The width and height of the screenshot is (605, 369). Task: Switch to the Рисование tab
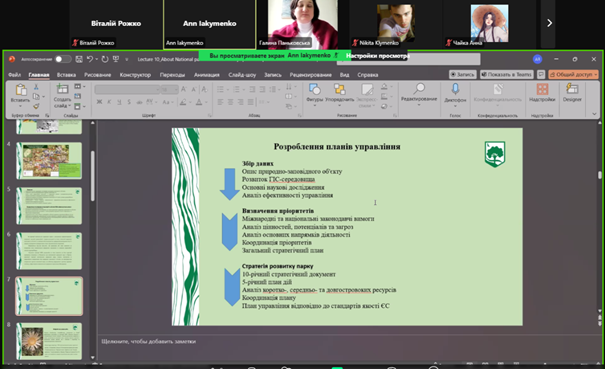tap(97, 74)
